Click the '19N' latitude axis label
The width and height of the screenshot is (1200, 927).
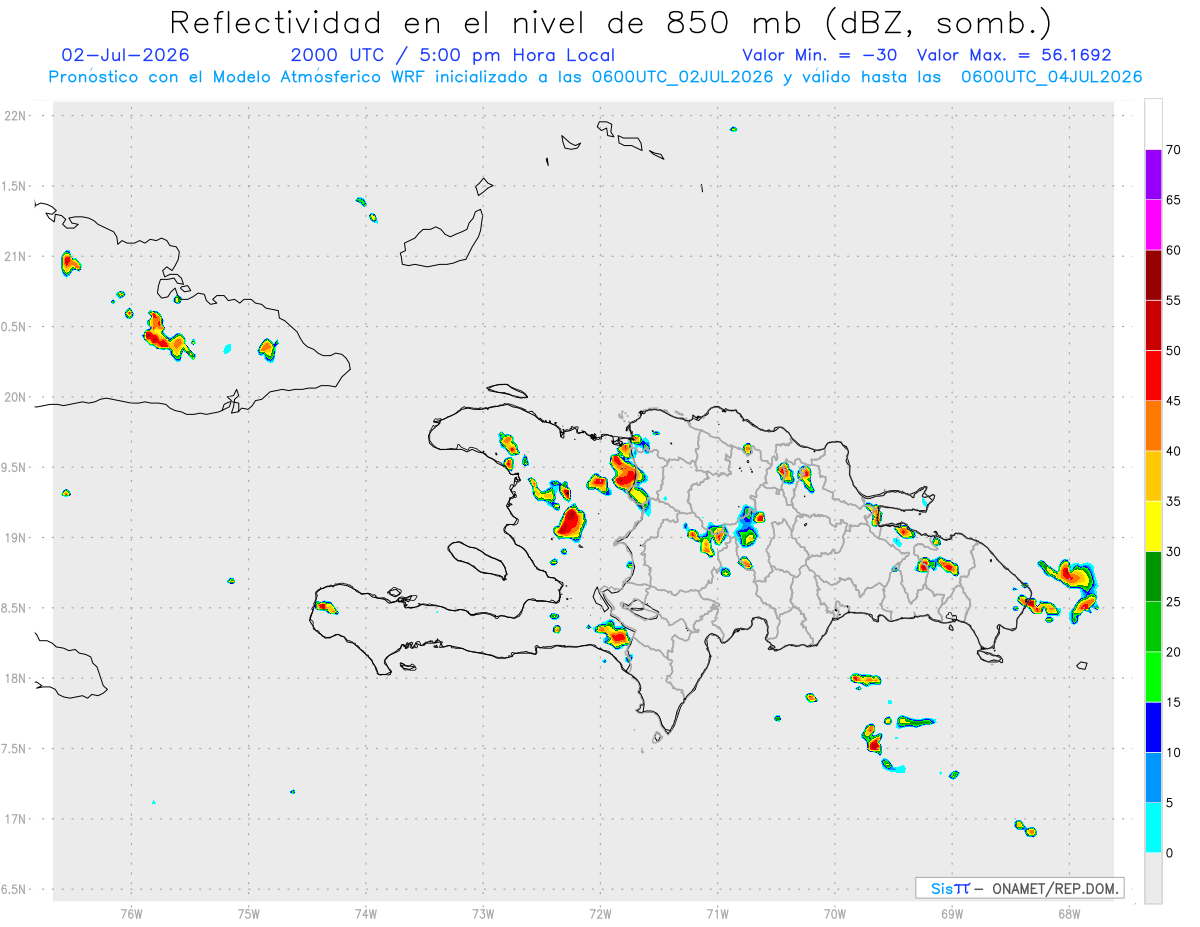[x=17, y=538]
